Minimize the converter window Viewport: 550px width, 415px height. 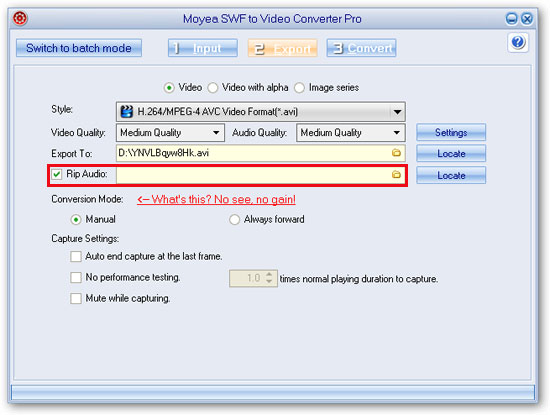(511, 18)
